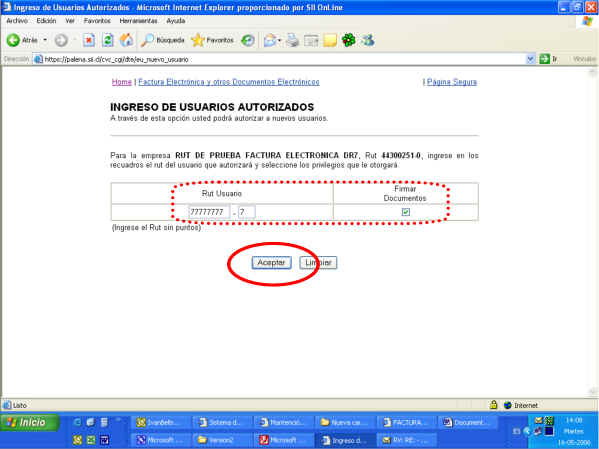Open the Búsqueda magnifier search icon
The width and height of the screenshot is (599, 449).
coord(147,40)
